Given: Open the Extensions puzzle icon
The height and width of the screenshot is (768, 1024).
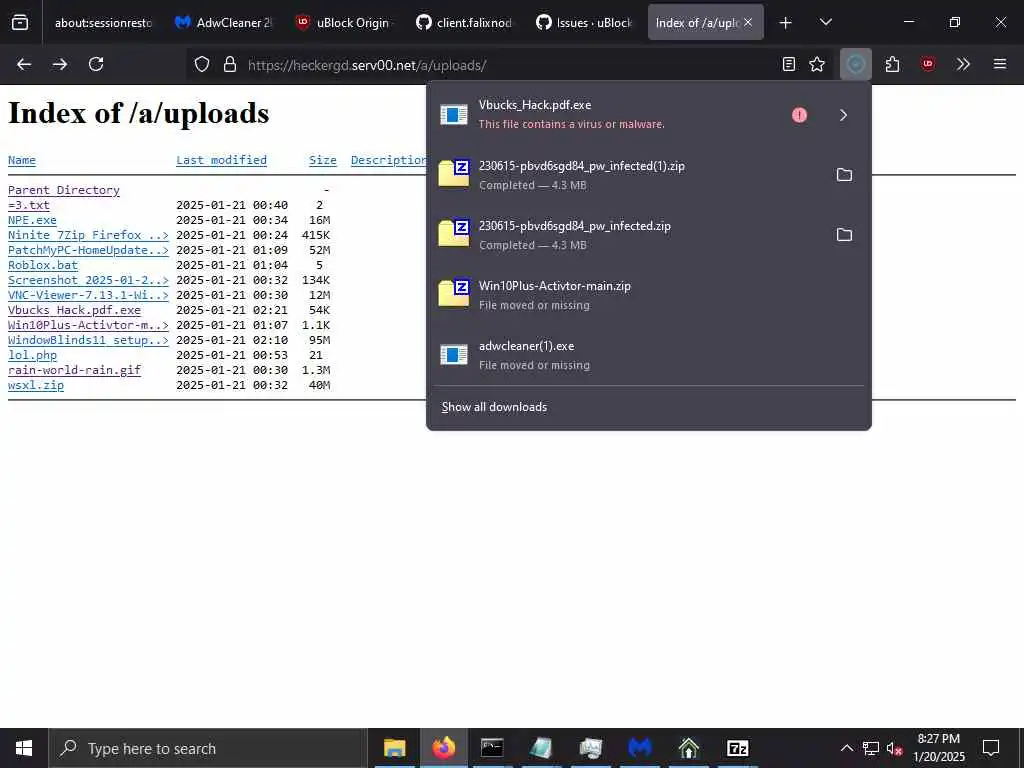Looking at the screenshot, I should [892, 64].
